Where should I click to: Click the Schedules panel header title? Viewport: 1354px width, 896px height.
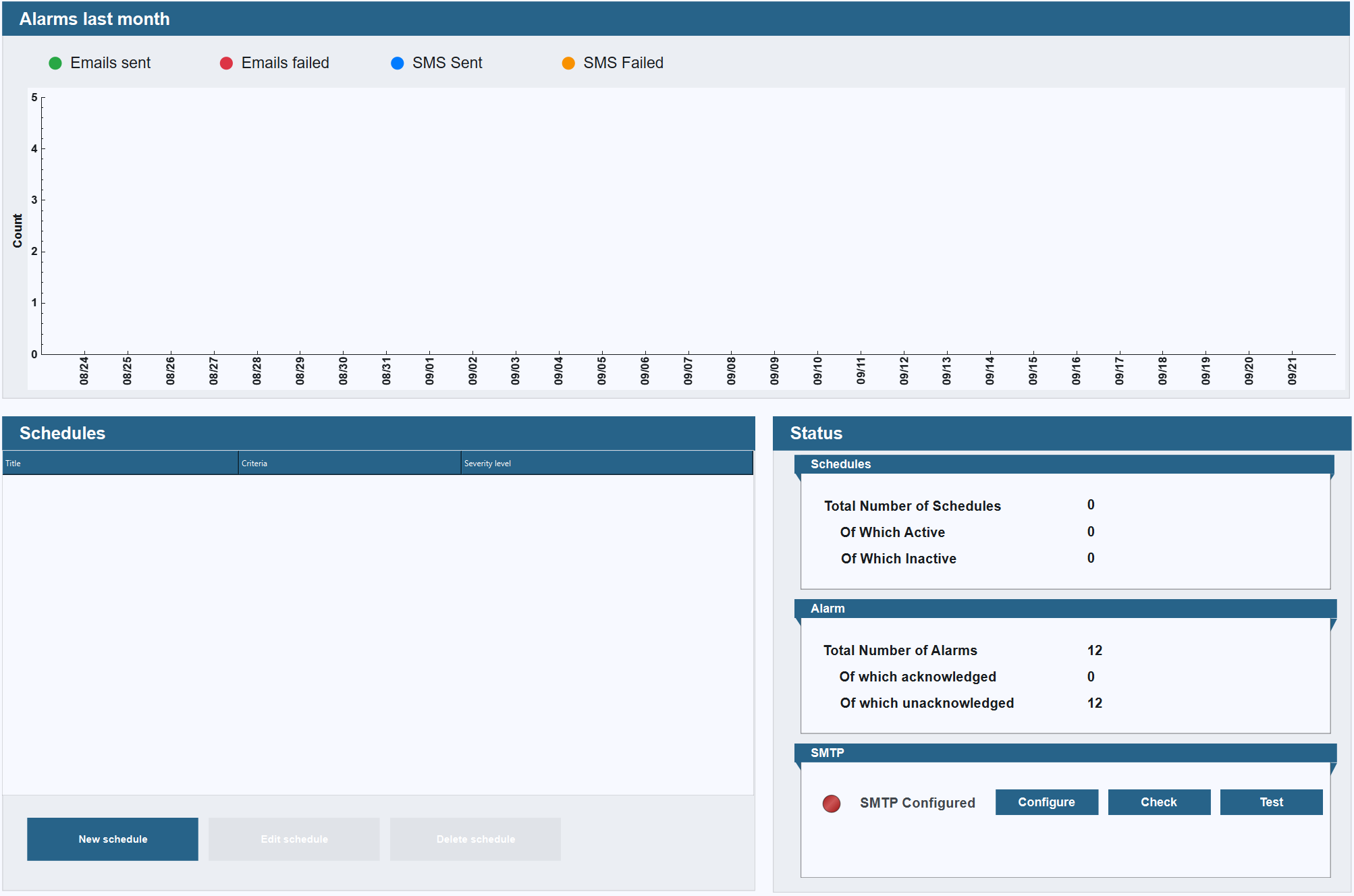(x=62, y=433)
